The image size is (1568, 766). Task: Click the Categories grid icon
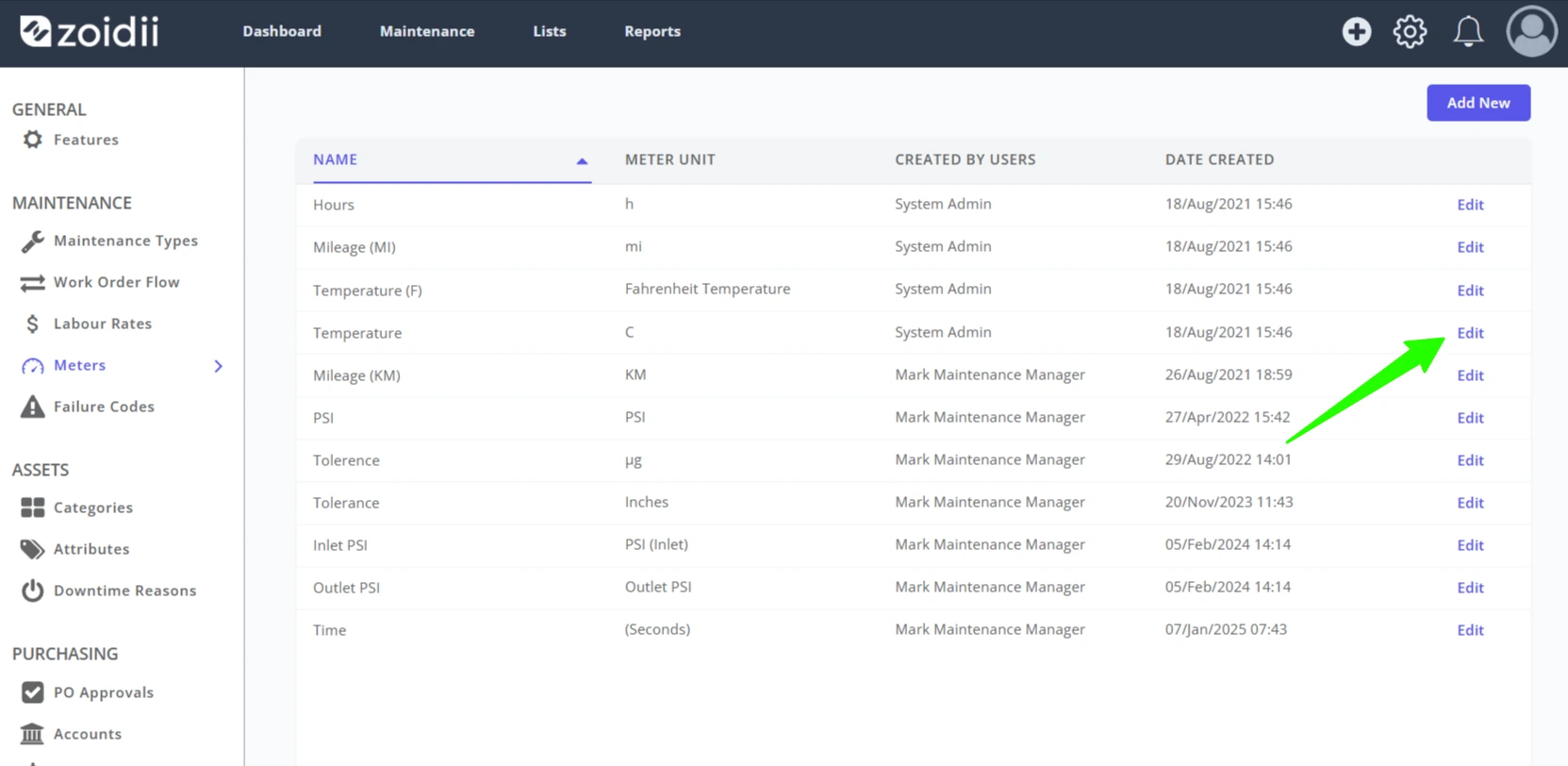pyautogui.click(x=33, y=508)
